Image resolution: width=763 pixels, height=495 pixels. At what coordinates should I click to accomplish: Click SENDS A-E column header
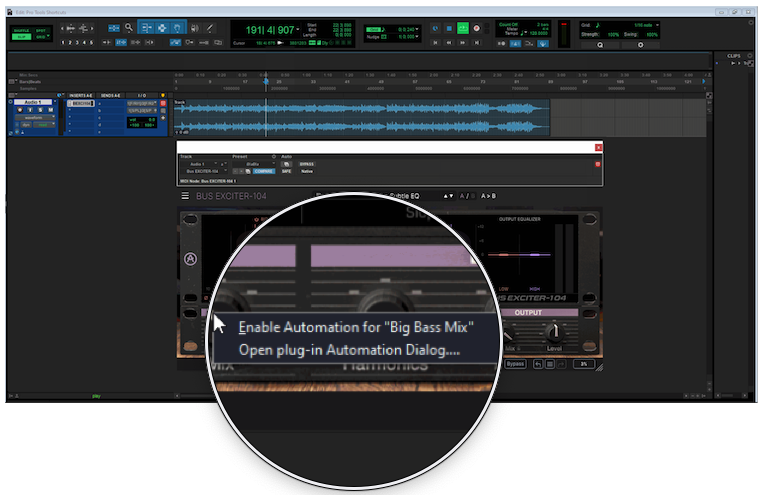click(x=110, y=95)
